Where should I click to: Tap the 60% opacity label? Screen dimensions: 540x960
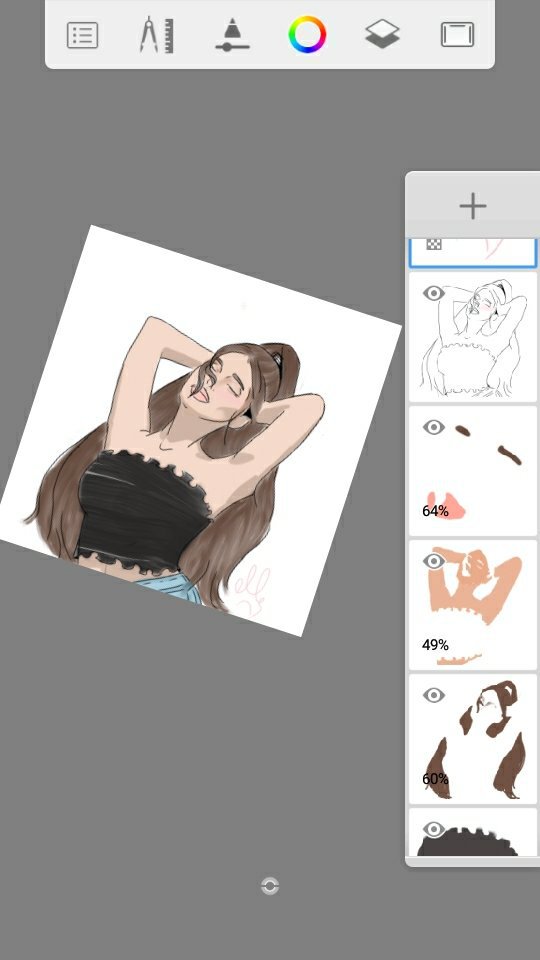pyautogui.click(x=435, y=779)
